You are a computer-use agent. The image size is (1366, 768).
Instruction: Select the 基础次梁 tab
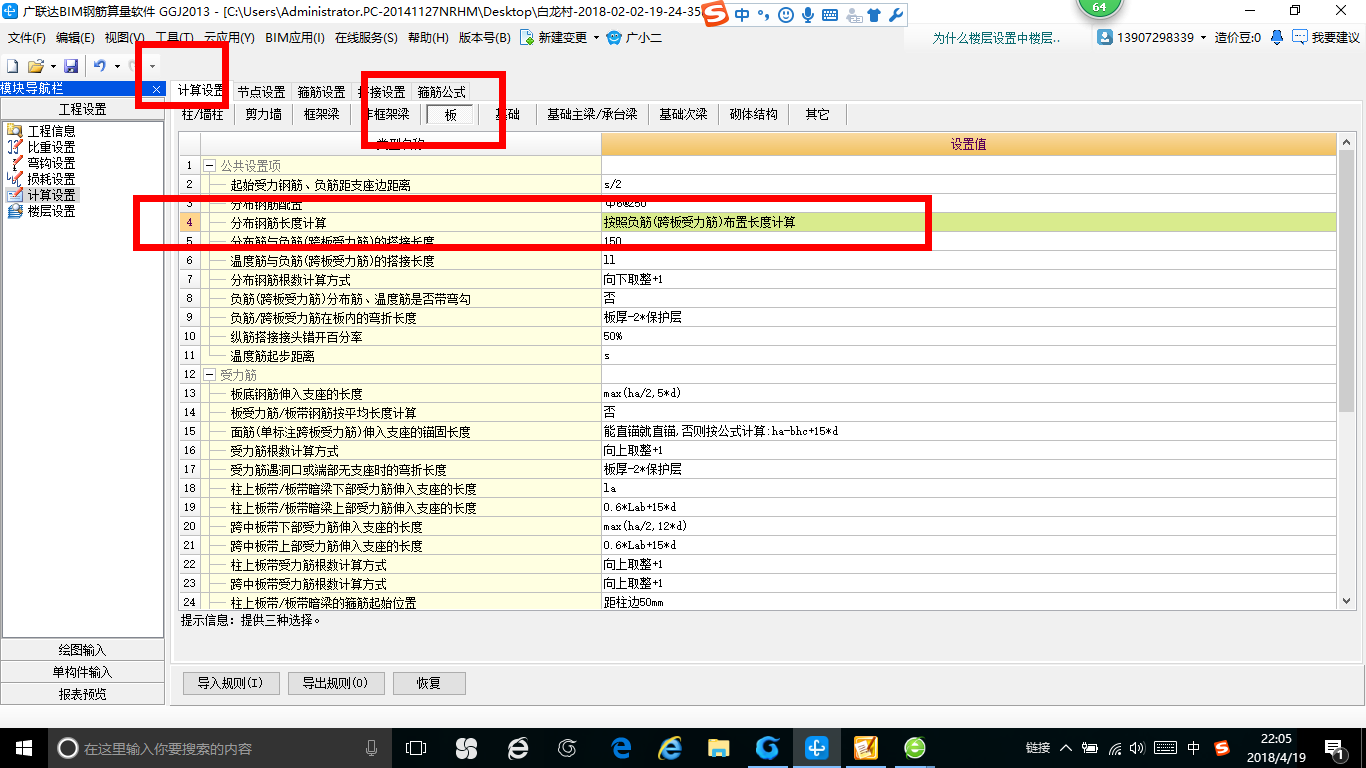pyautogui.click(x=683, y=114)
